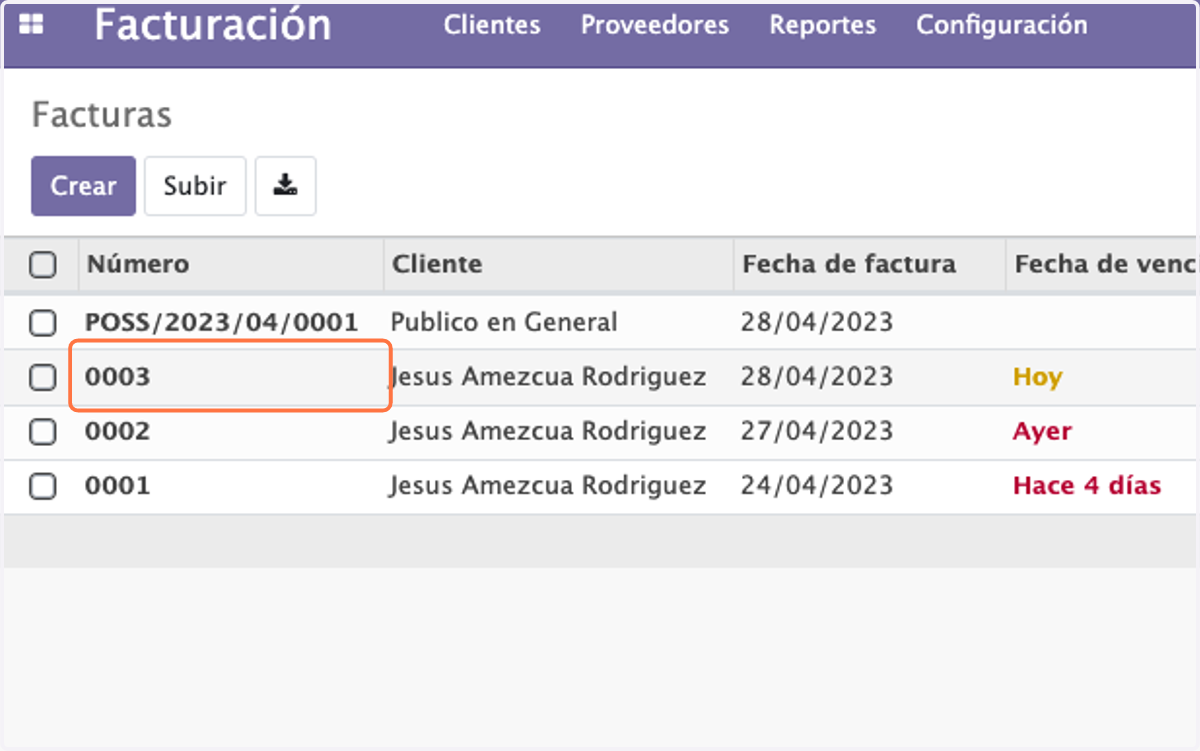
Task: Check the box for invoice 0003
Action: point(42,377)
